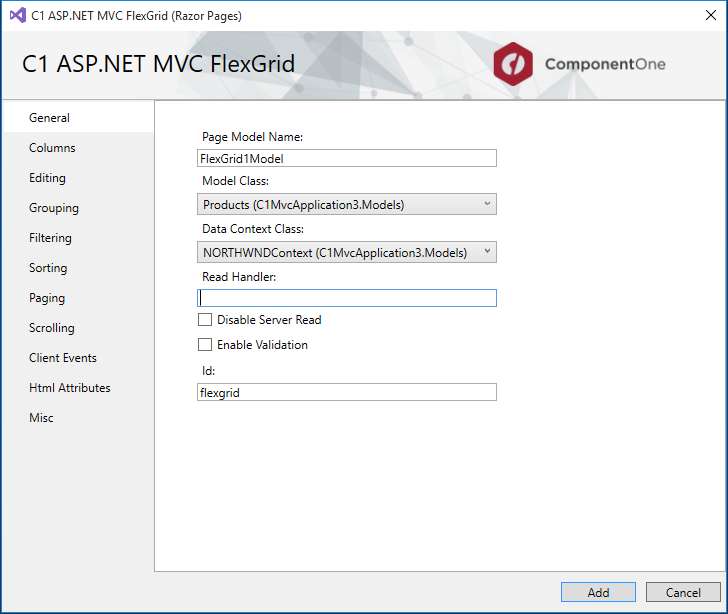Image resolution: width=728 pixels, height=614 pixels.
Task: Focus the Read Handler text box
Action: [x=347, y=298]
